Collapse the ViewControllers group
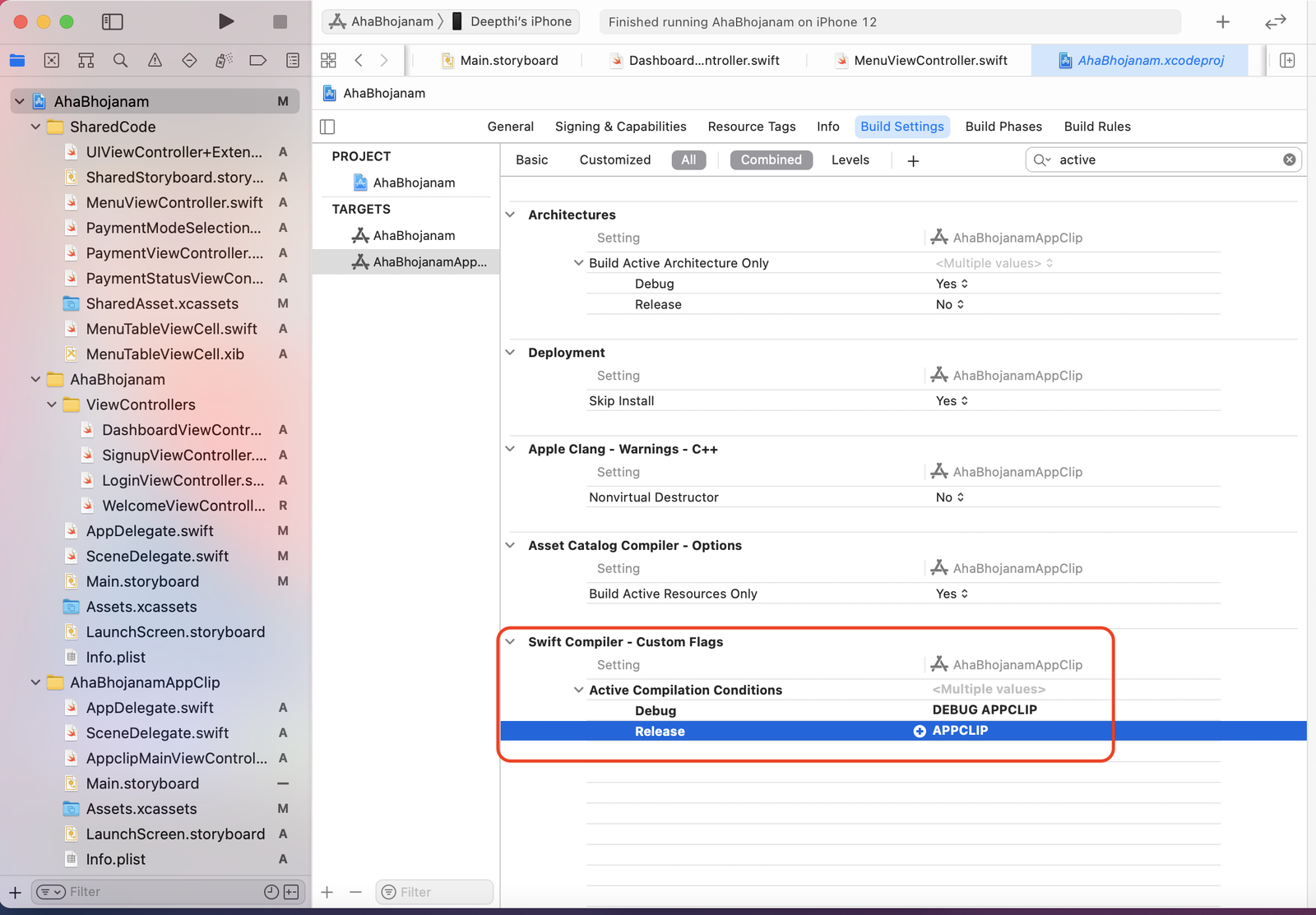 [x=52, y=404]
